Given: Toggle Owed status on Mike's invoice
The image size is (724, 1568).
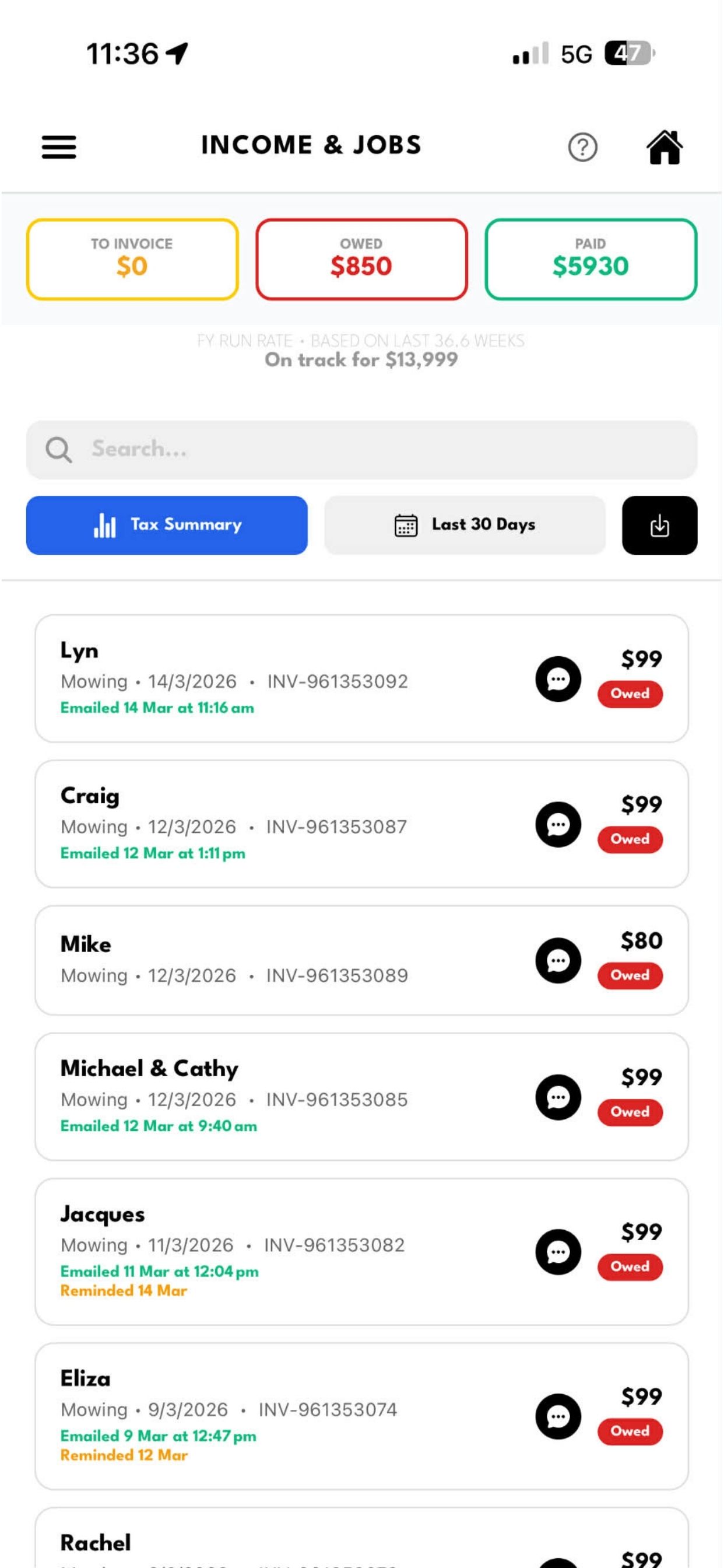Looking at the screenshot, I should coord(630,975).
